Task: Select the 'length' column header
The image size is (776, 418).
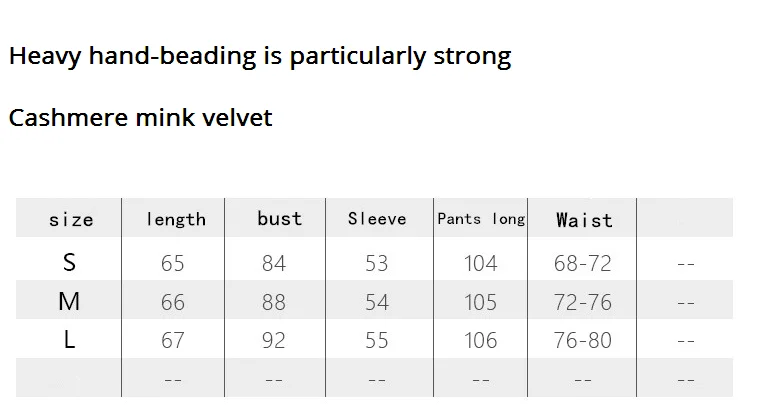Action: (176, 219)
